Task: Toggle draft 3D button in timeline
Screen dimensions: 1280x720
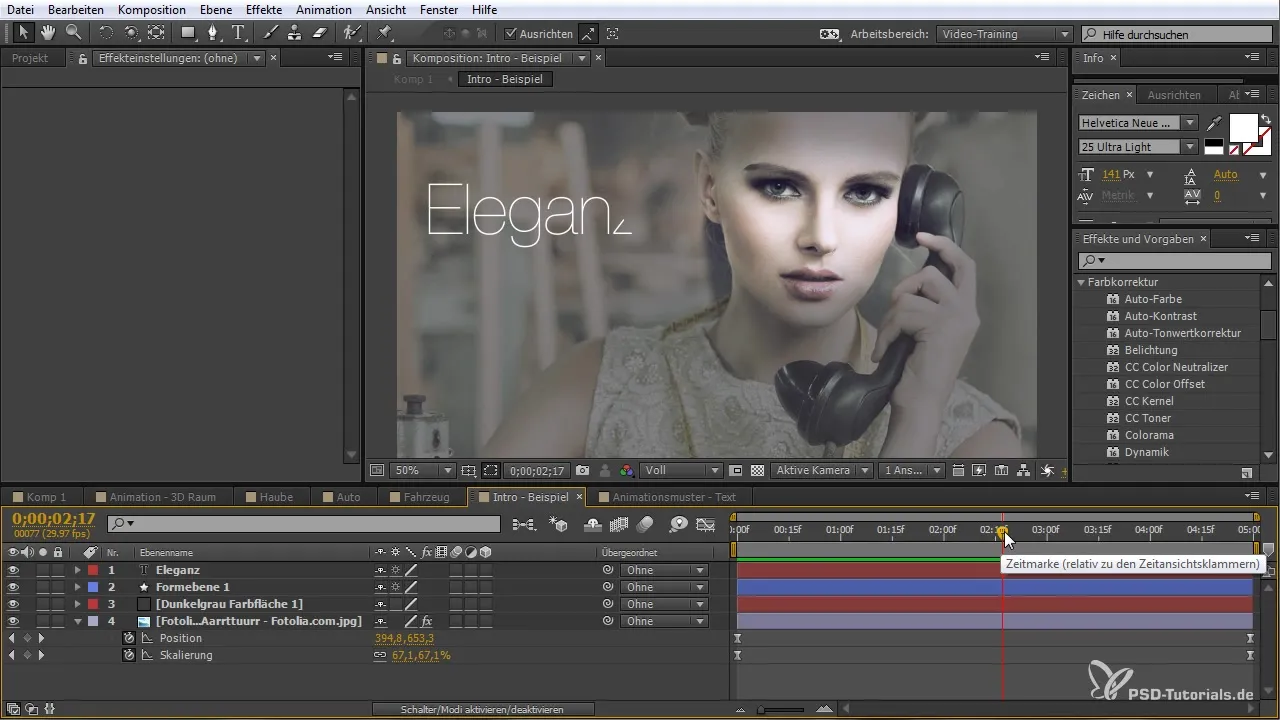Action: pos(559,524)
